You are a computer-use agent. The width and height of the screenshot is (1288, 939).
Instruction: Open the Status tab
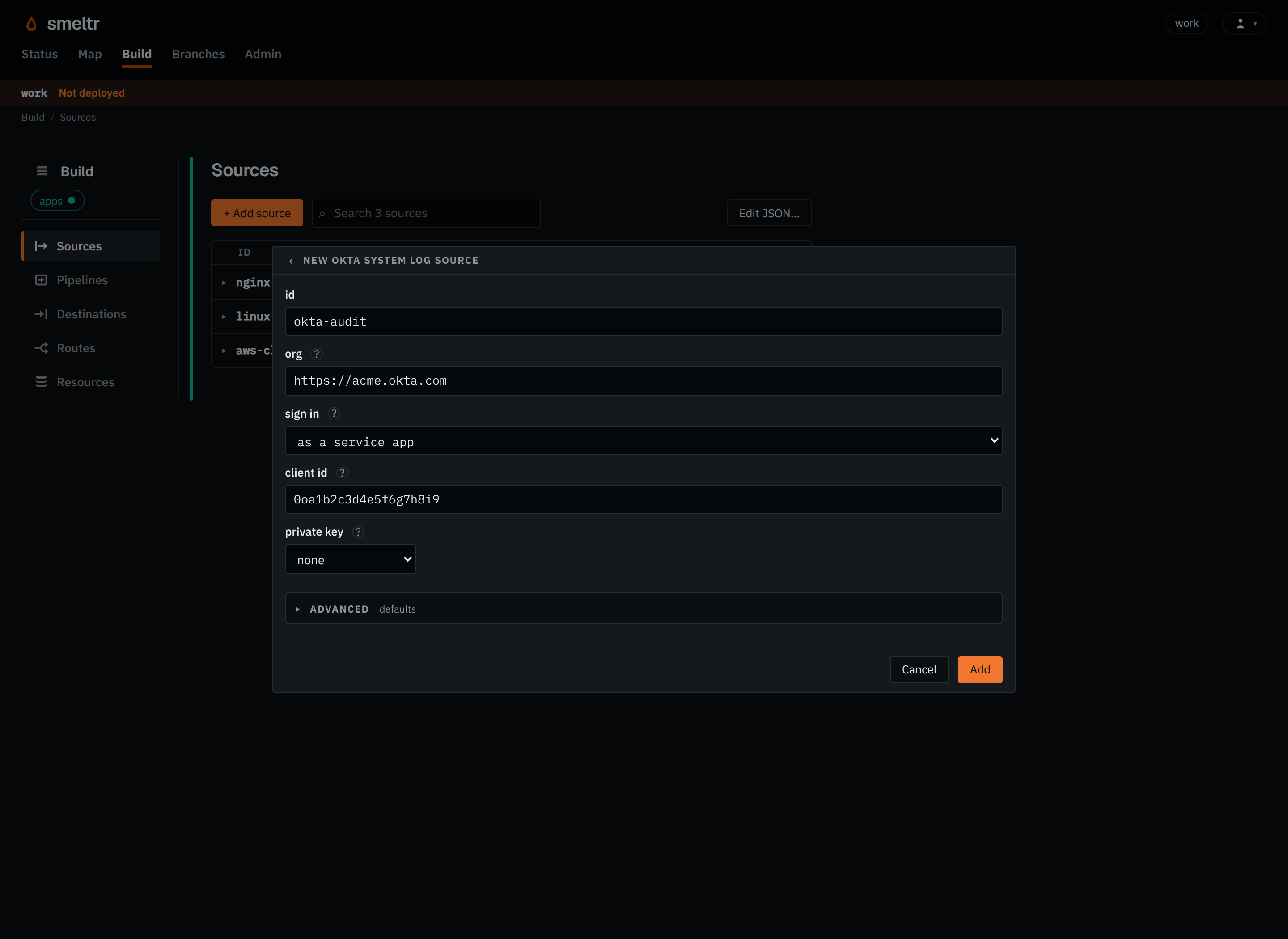[x=40, y=54]
